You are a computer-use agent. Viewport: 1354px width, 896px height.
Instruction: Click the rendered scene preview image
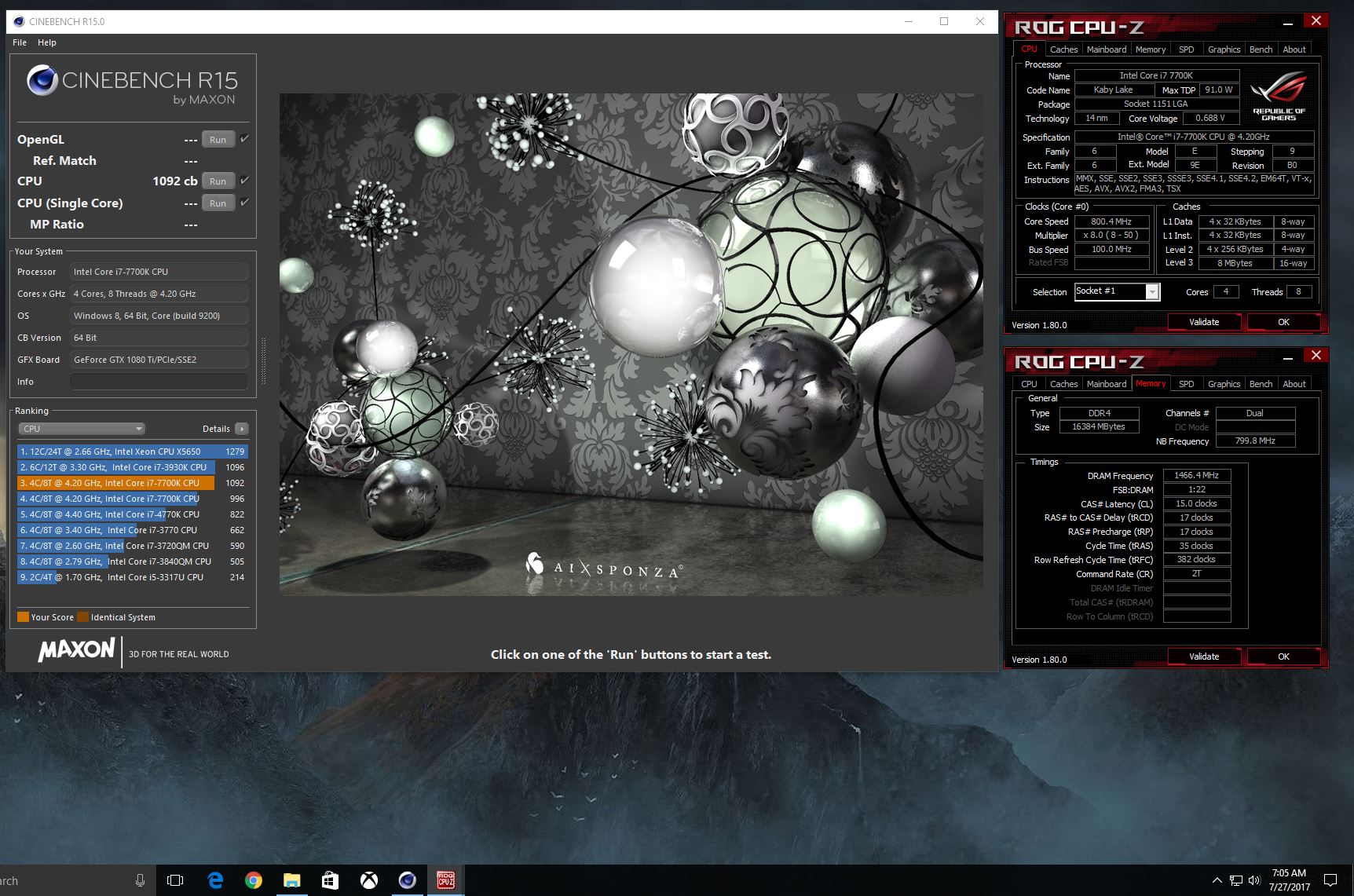pos(631,344)
